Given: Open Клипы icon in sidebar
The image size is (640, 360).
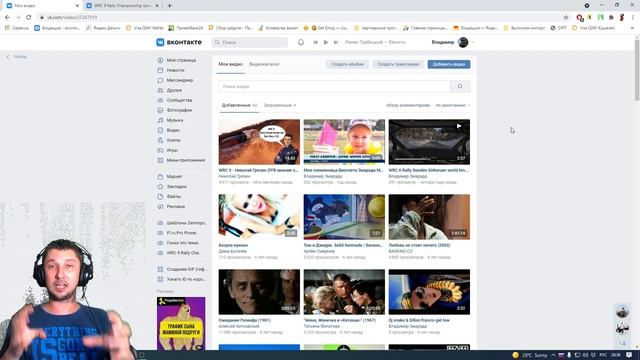Looking at the screenshot, I should (160, 140).
